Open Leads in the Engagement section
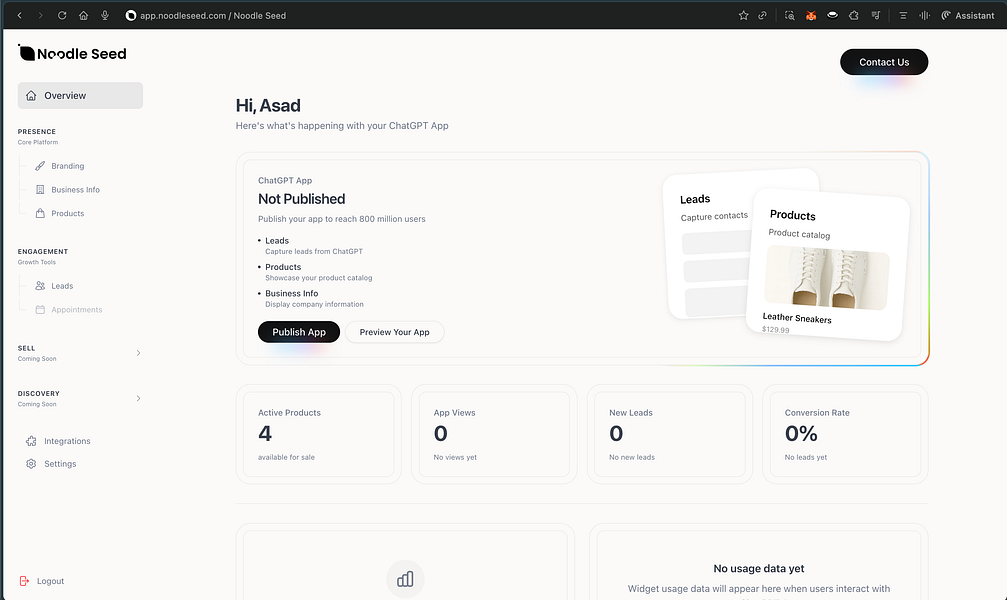 click(x=62, y=286)
